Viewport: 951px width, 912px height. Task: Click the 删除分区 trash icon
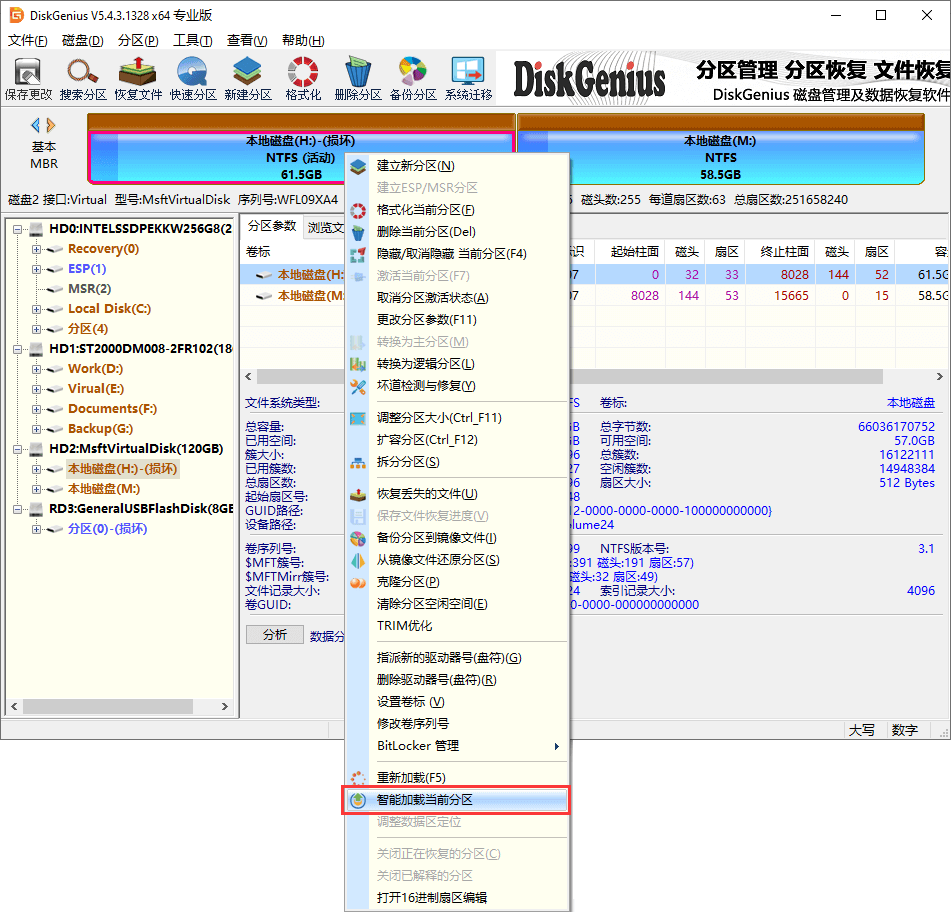[x=358, y=78]
